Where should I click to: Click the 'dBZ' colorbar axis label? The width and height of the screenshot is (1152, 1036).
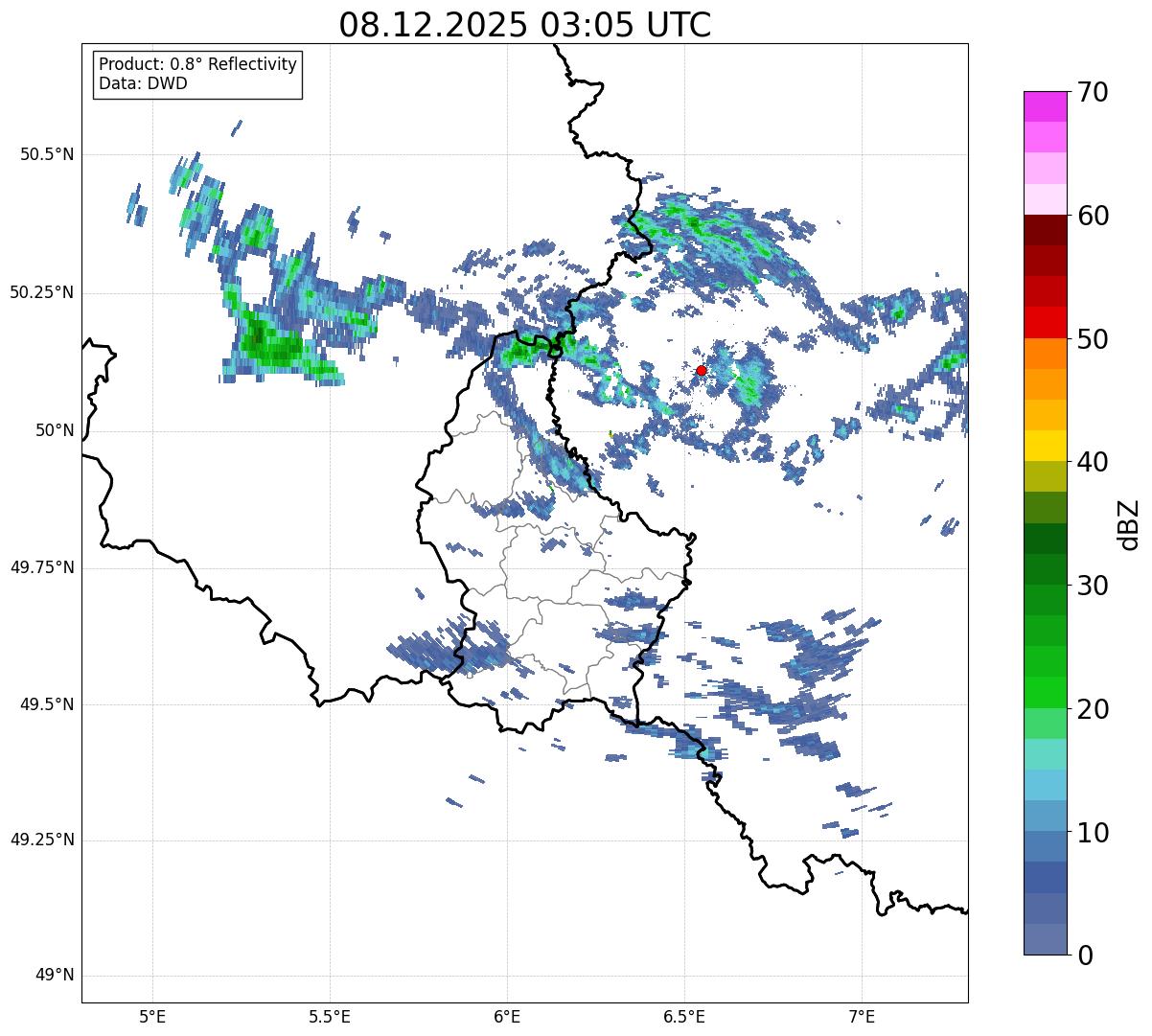[1129, 524]
